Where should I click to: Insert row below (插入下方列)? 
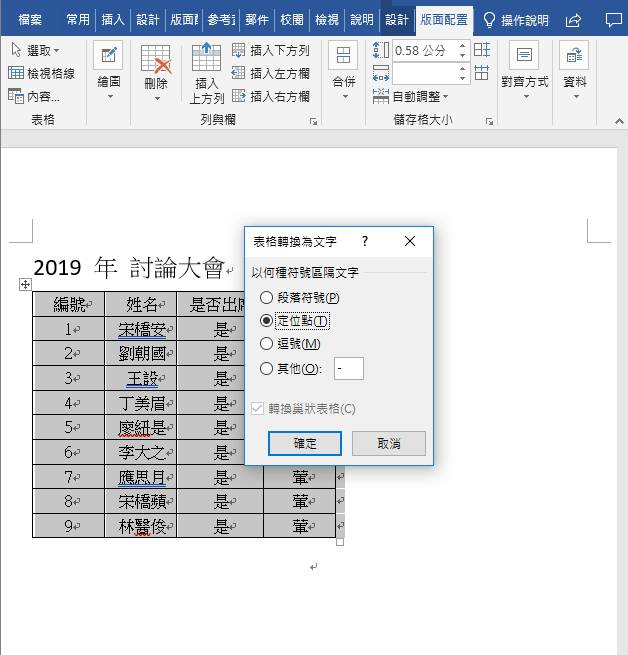(270, 51)
